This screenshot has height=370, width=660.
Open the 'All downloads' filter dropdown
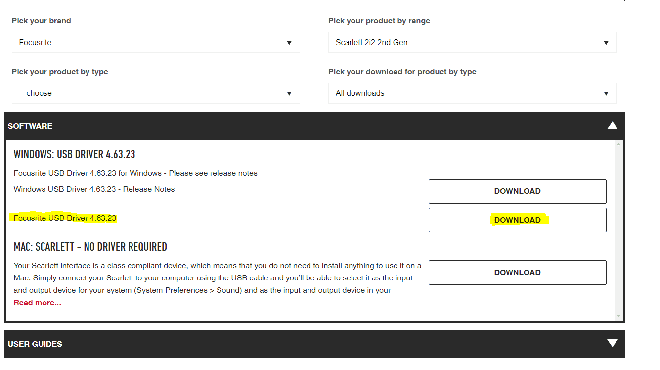pyautogui.click(x=472, y=93)
